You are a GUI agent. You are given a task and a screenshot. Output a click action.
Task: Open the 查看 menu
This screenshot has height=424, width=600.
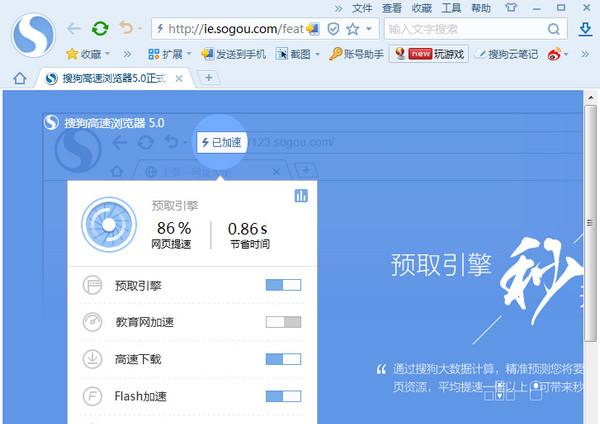392,8
